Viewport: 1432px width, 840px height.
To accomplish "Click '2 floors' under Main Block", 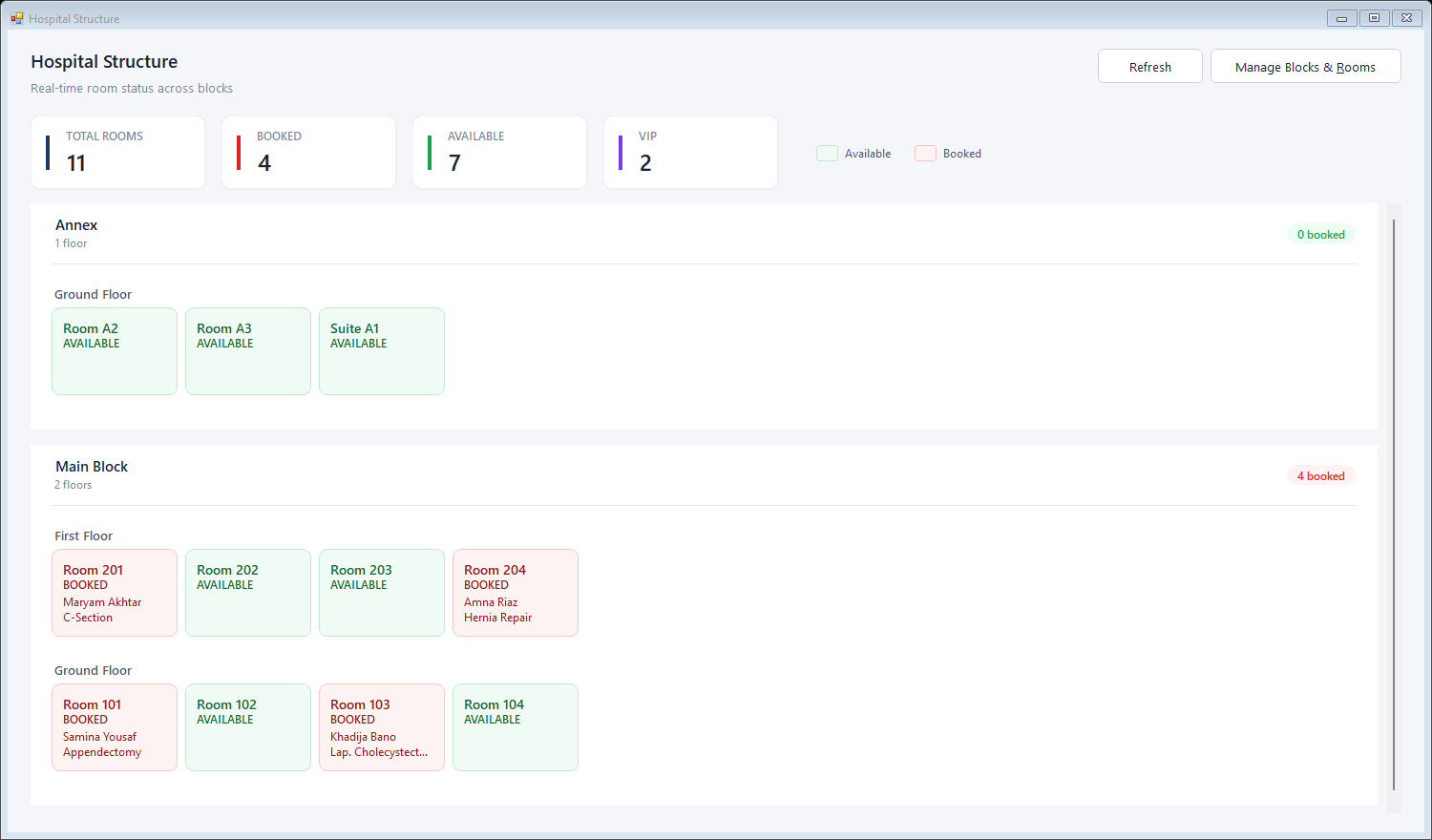I will tap(74, 485).
